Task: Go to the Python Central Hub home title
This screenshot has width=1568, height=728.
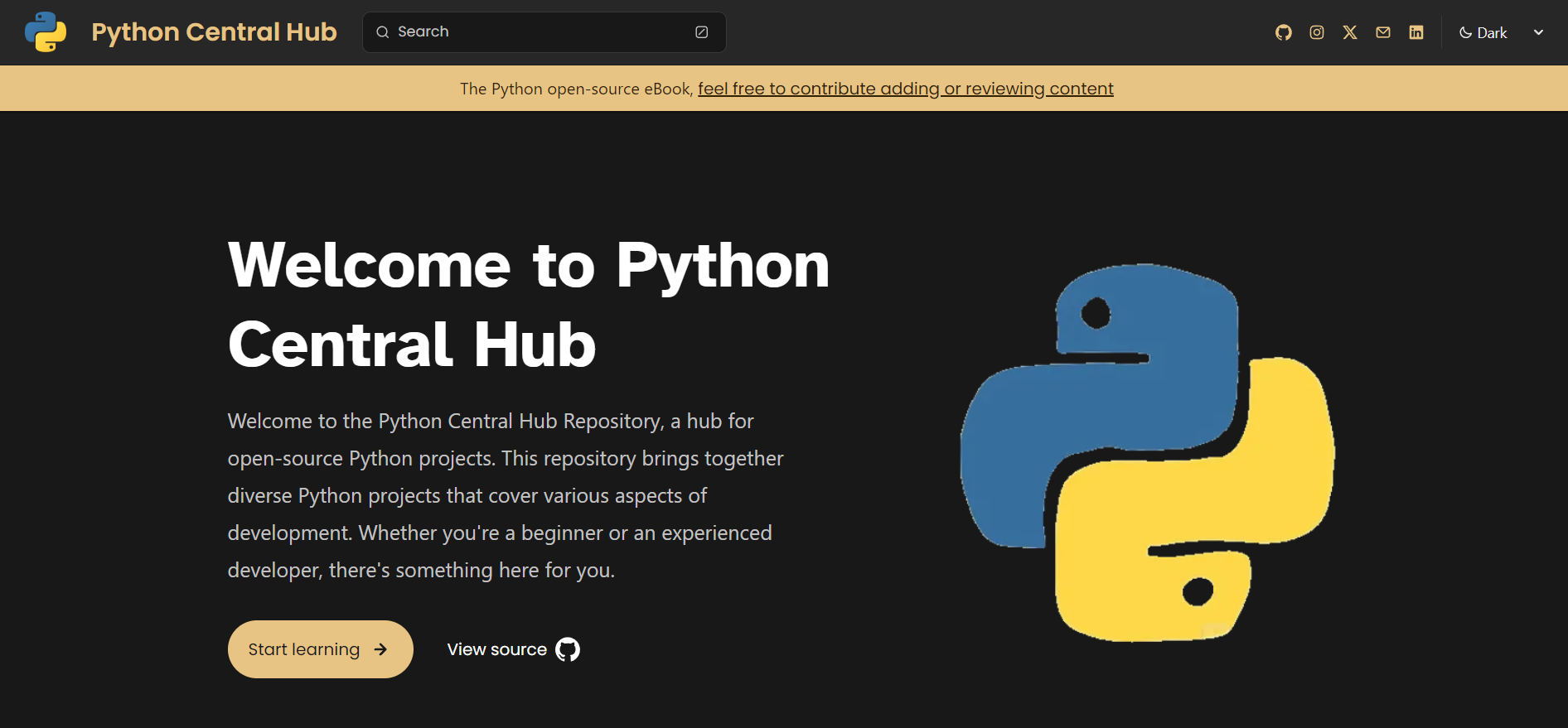Action: click(214, 32)
